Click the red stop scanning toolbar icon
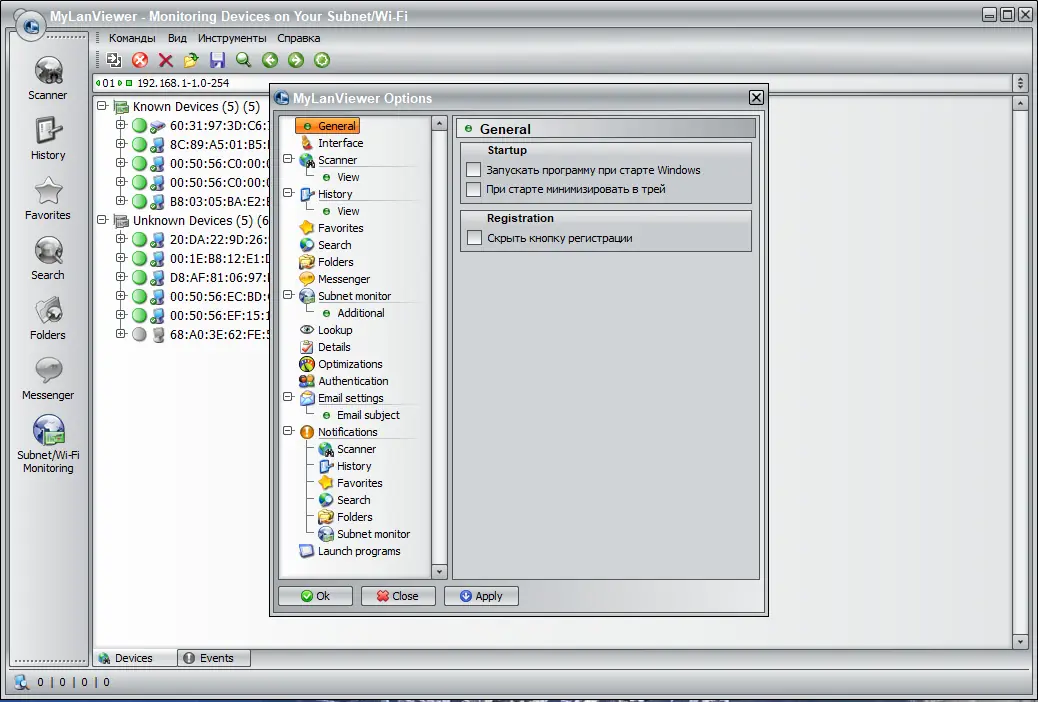This screenshot has width=1038, height=702. [x=140, y=60]
